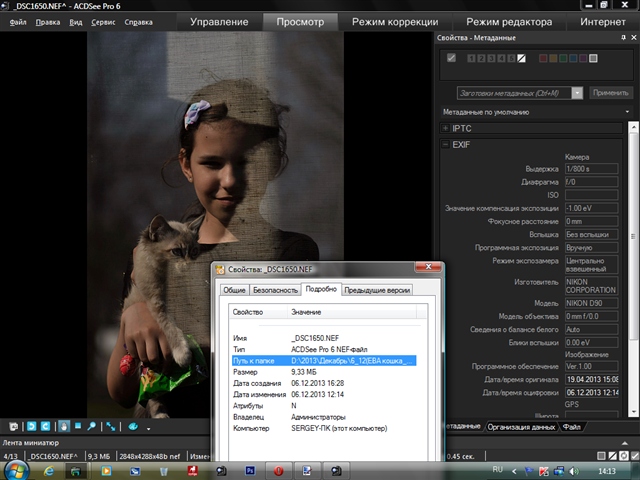Select the hand pan tool
The height and width of the screenshot is (480, 640).
coord(63,426)
